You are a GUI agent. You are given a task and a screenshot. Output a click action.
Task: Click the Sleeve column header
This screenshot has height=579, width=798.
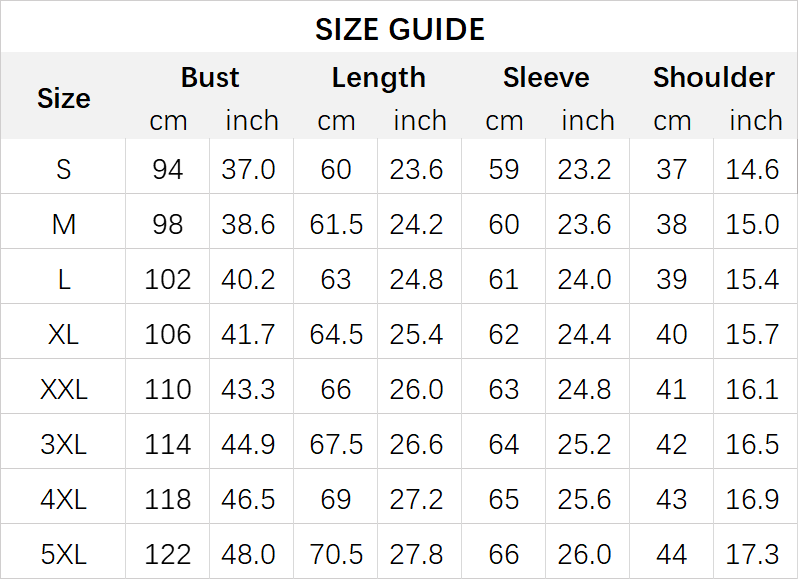pos(546,78)
